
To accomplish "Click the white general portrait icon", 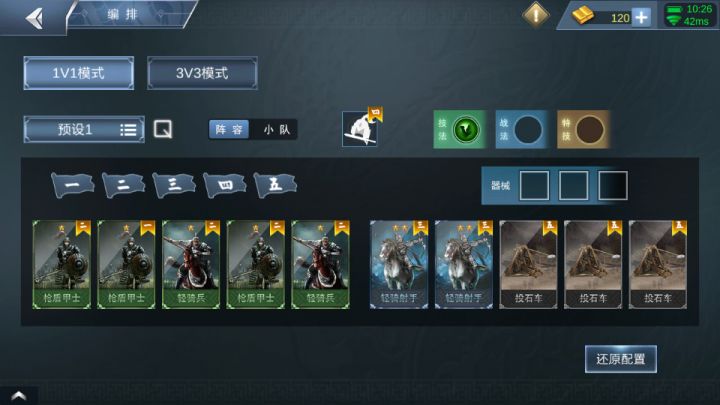I will tap(360, 129).
